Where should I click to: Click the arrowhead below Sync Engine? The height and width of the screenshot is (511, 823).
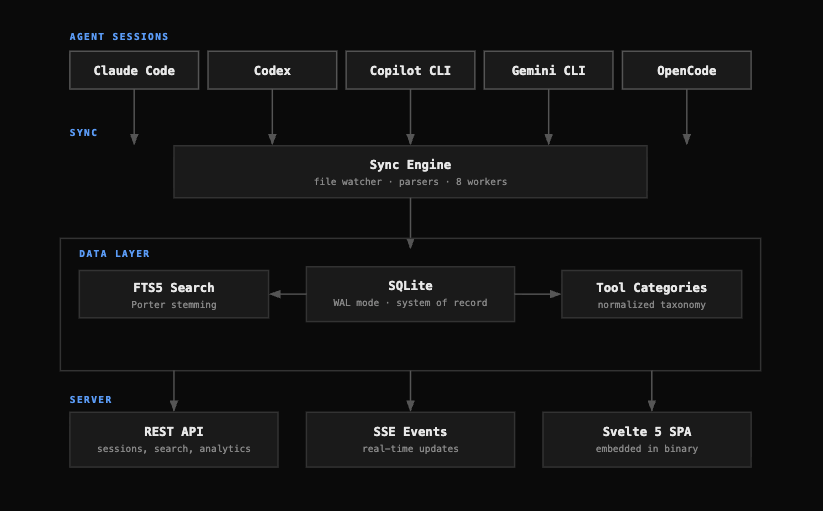[410, 243]
